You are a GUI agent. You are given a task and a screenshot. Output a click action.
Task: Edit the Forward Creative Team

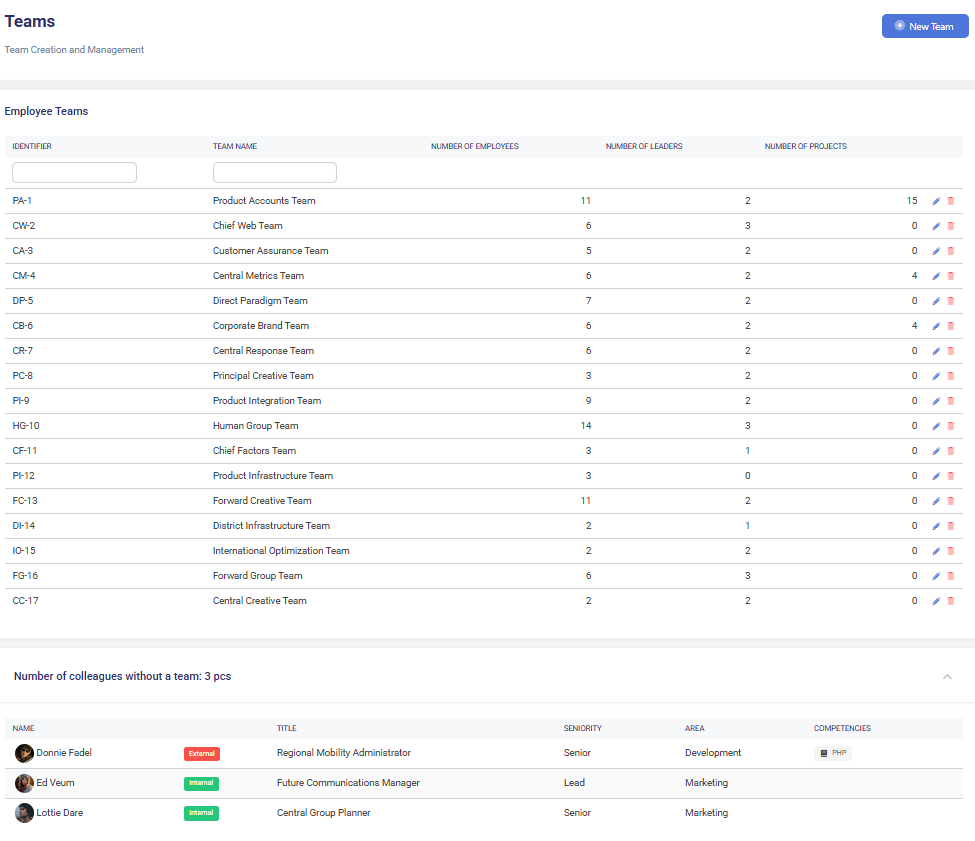pyautogui.click(x=936, y=501)
